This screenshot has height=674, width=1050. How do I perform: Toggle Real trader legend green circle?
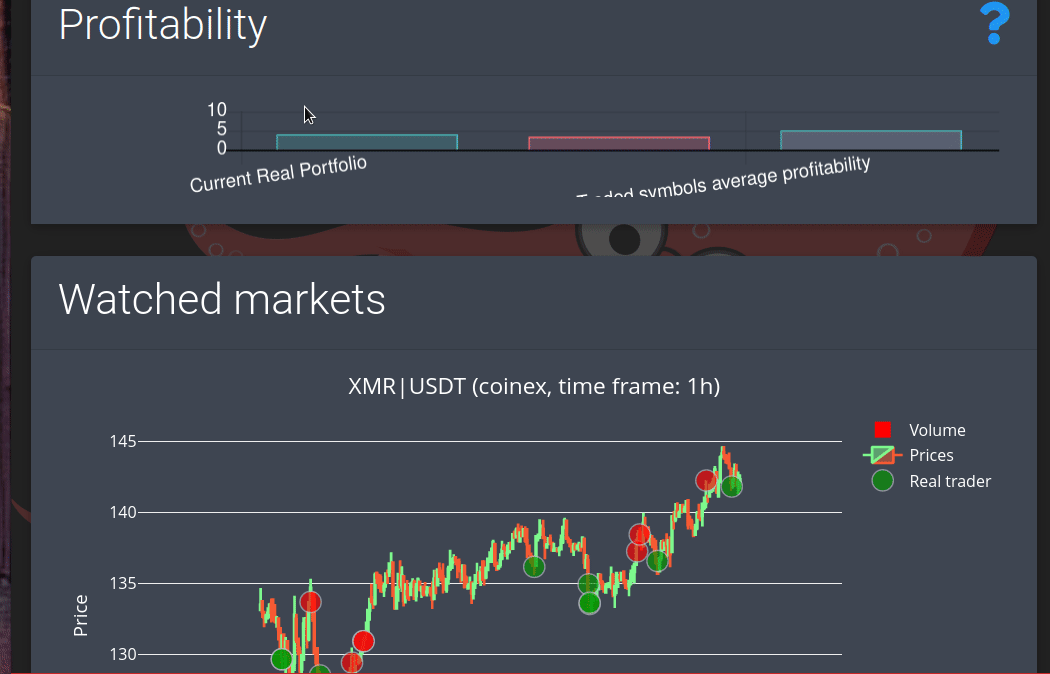pyautogui.click(x=882, y=481)
